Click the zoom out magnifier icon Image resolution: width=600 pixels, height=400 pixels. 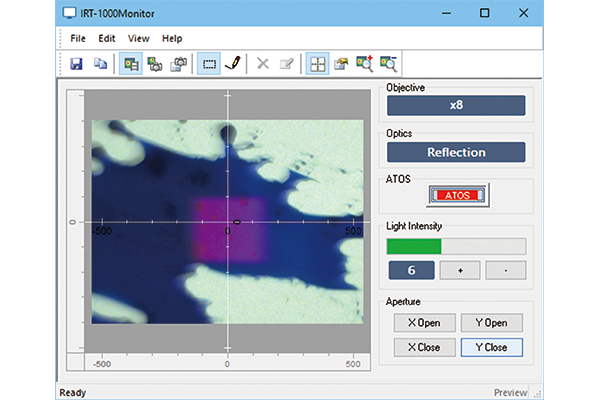389,63
